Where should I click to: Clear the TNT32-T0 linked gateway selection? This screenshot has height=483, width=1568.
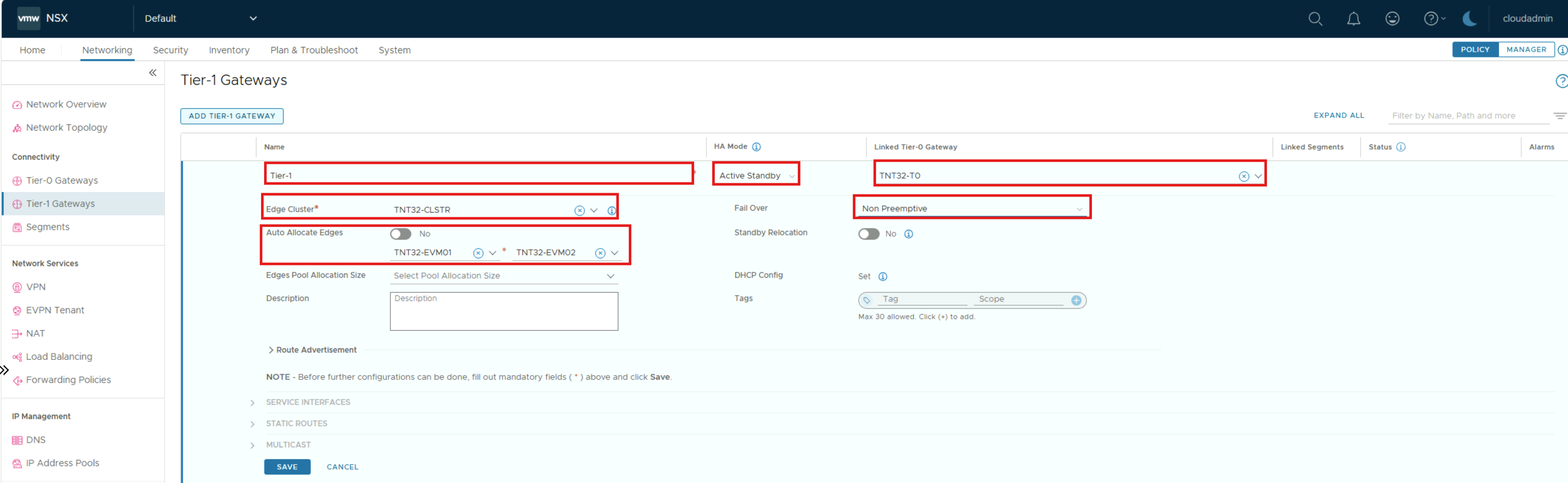(1244, 176)
